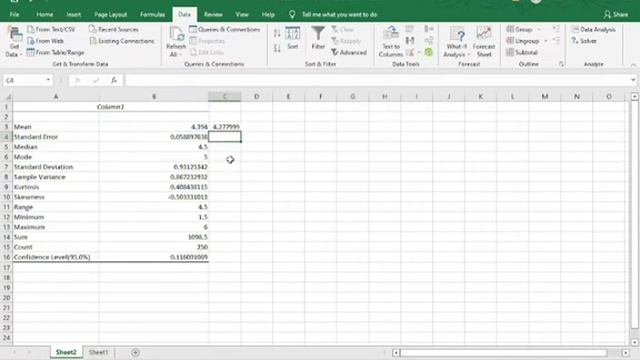This screenshot has height=360, width=640.
Task: Open the File menu
Action: [x=14, y=14]
